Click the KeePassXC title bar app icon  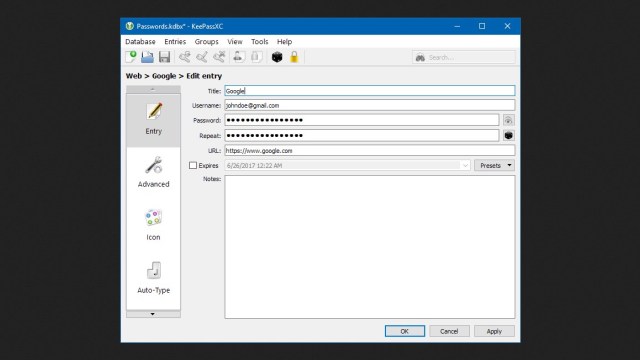130,26
